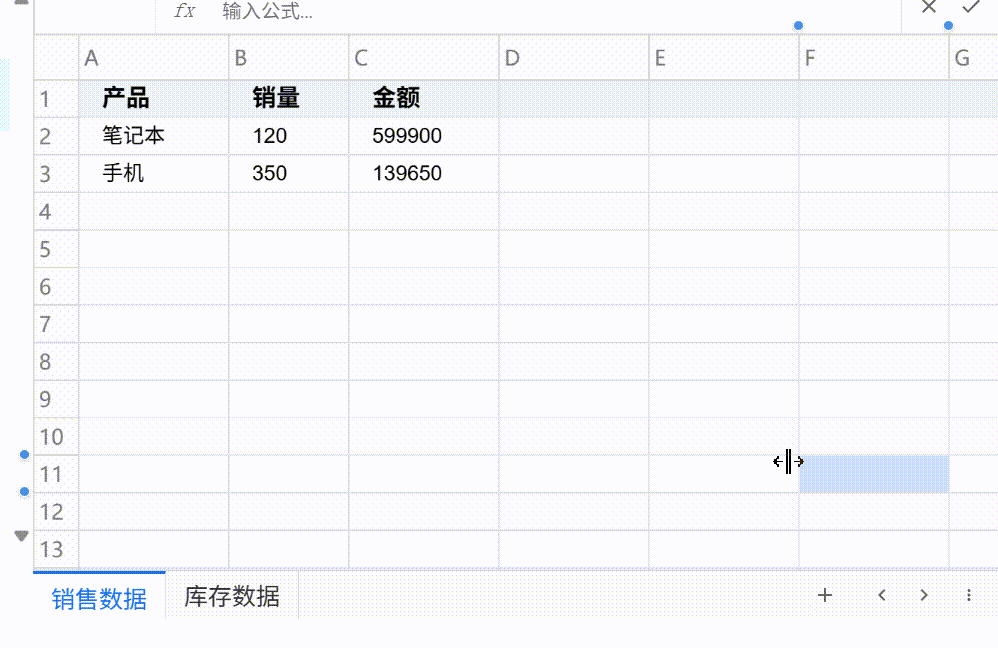Add a new sheet with plus icon
The image size is (998, 648).
(825, 595)
